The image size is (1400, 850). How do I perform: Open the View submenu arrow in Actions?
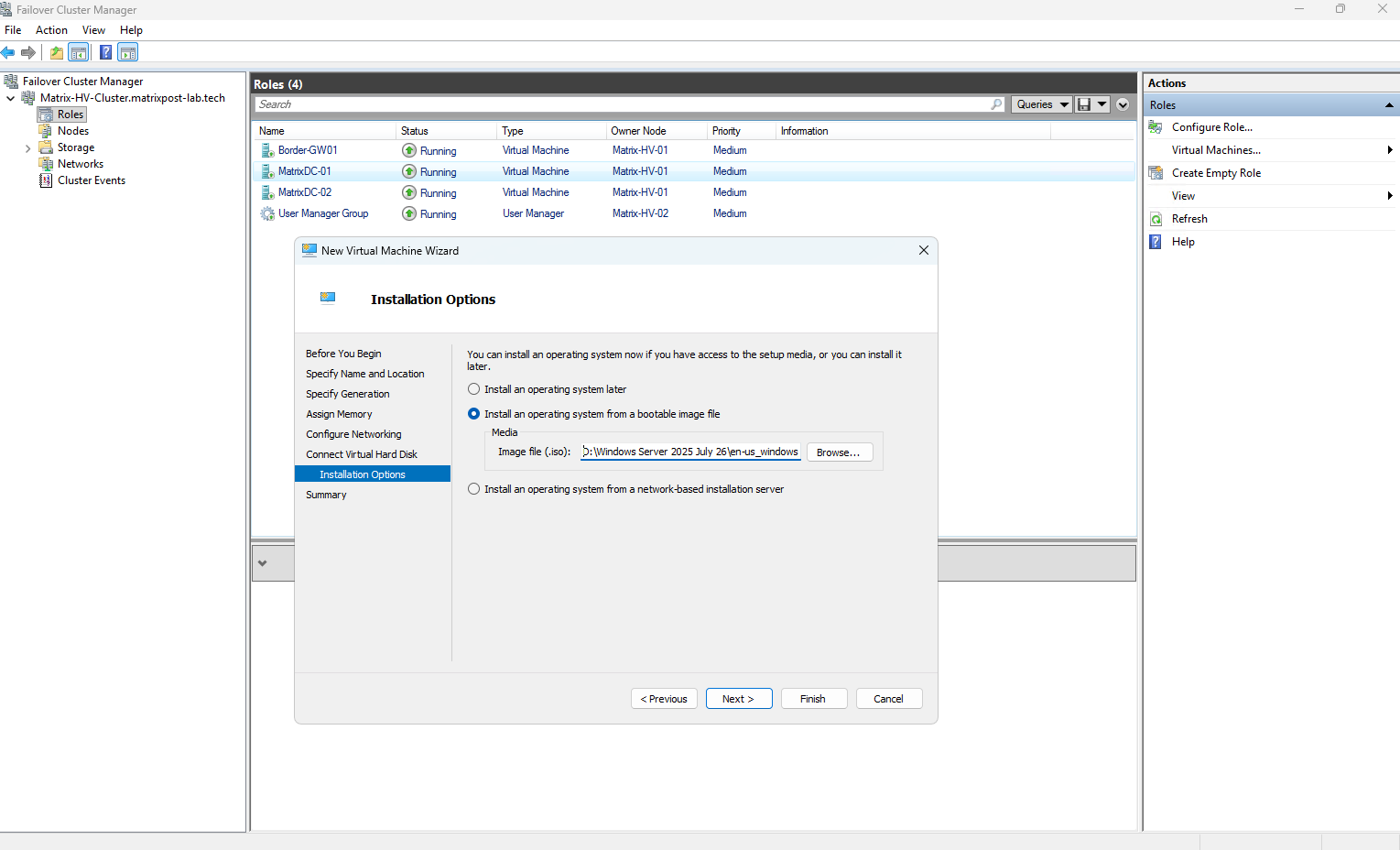tap(1390, 196)
